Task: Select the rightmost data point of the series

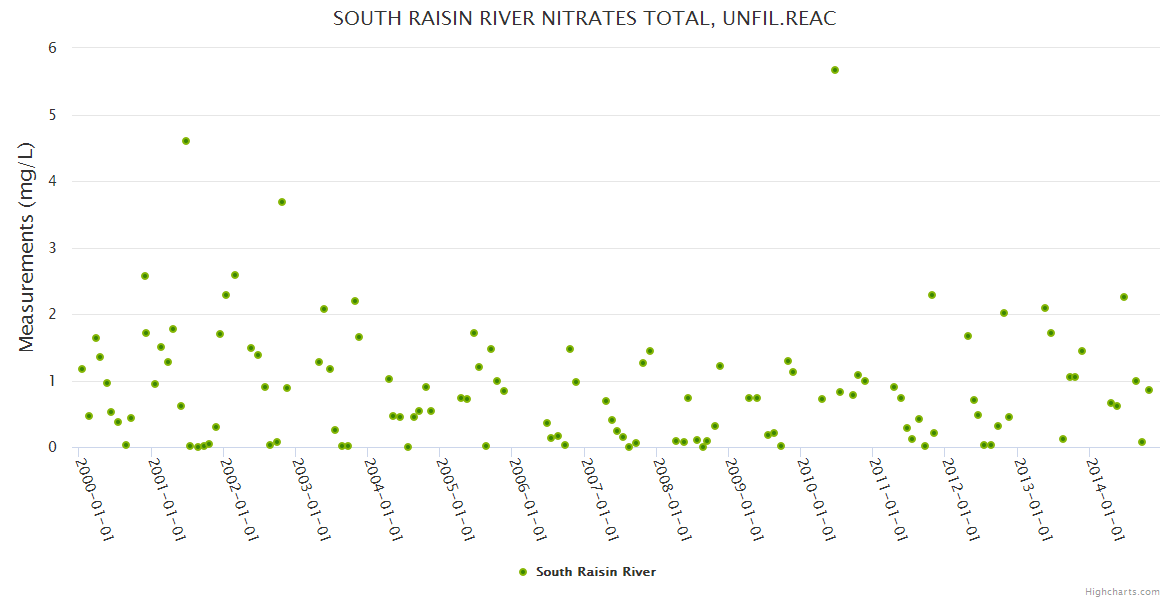Action: tap(1149, 390)
